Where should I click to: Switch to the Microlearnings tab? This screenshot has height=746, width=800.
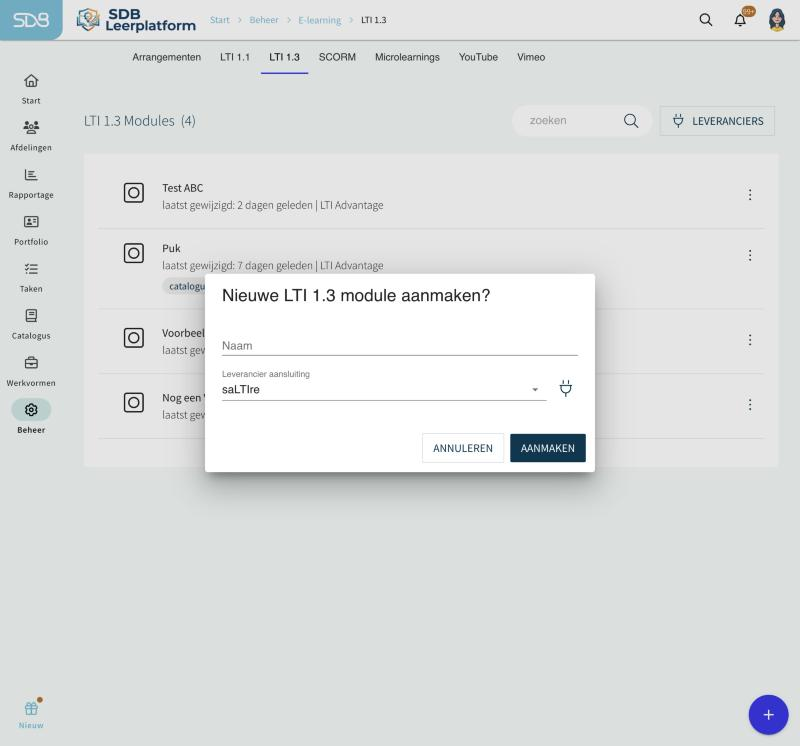coord(407,57)
